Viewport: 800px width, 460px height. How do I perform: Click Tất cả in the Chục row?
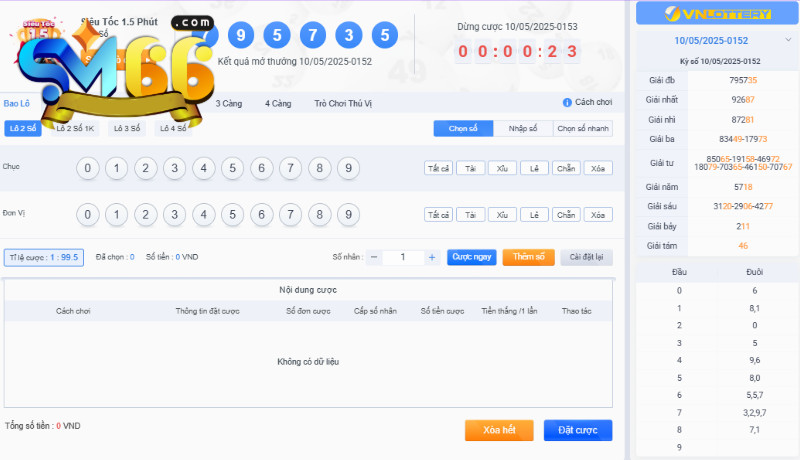pos(438,168)
